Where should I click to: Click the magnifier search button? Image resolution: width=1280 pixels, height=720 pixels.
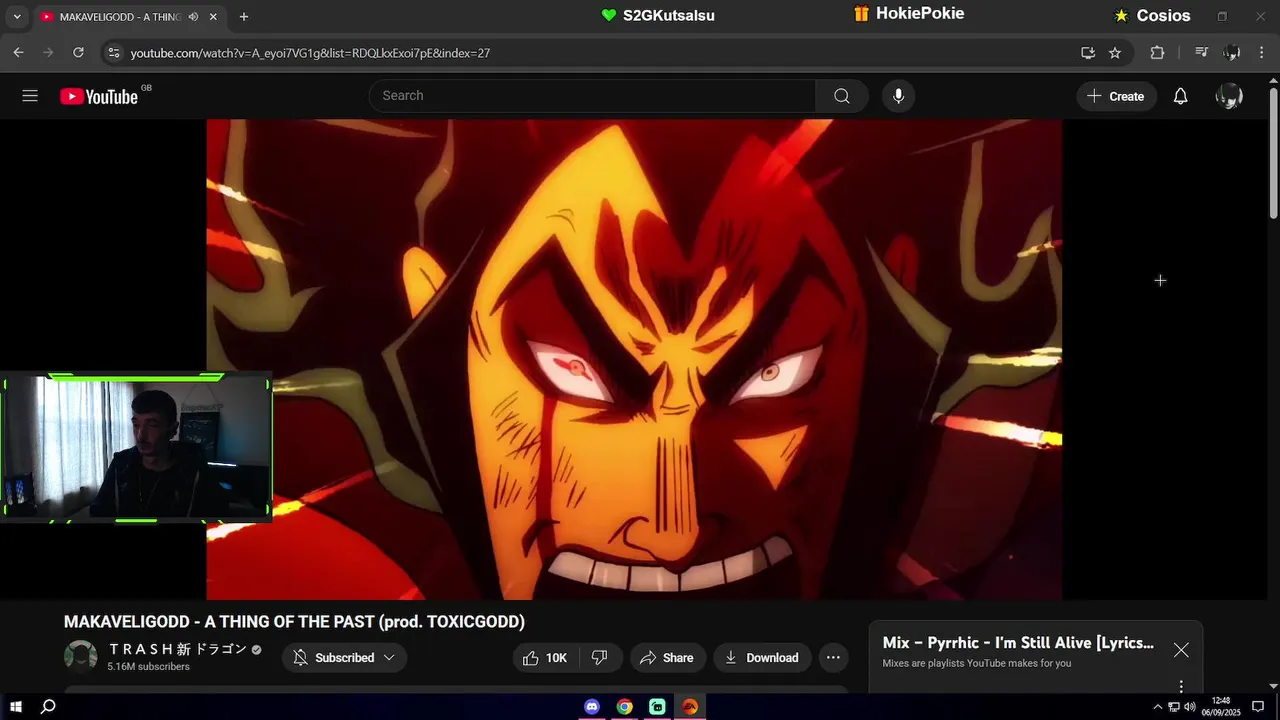point(842,96)
